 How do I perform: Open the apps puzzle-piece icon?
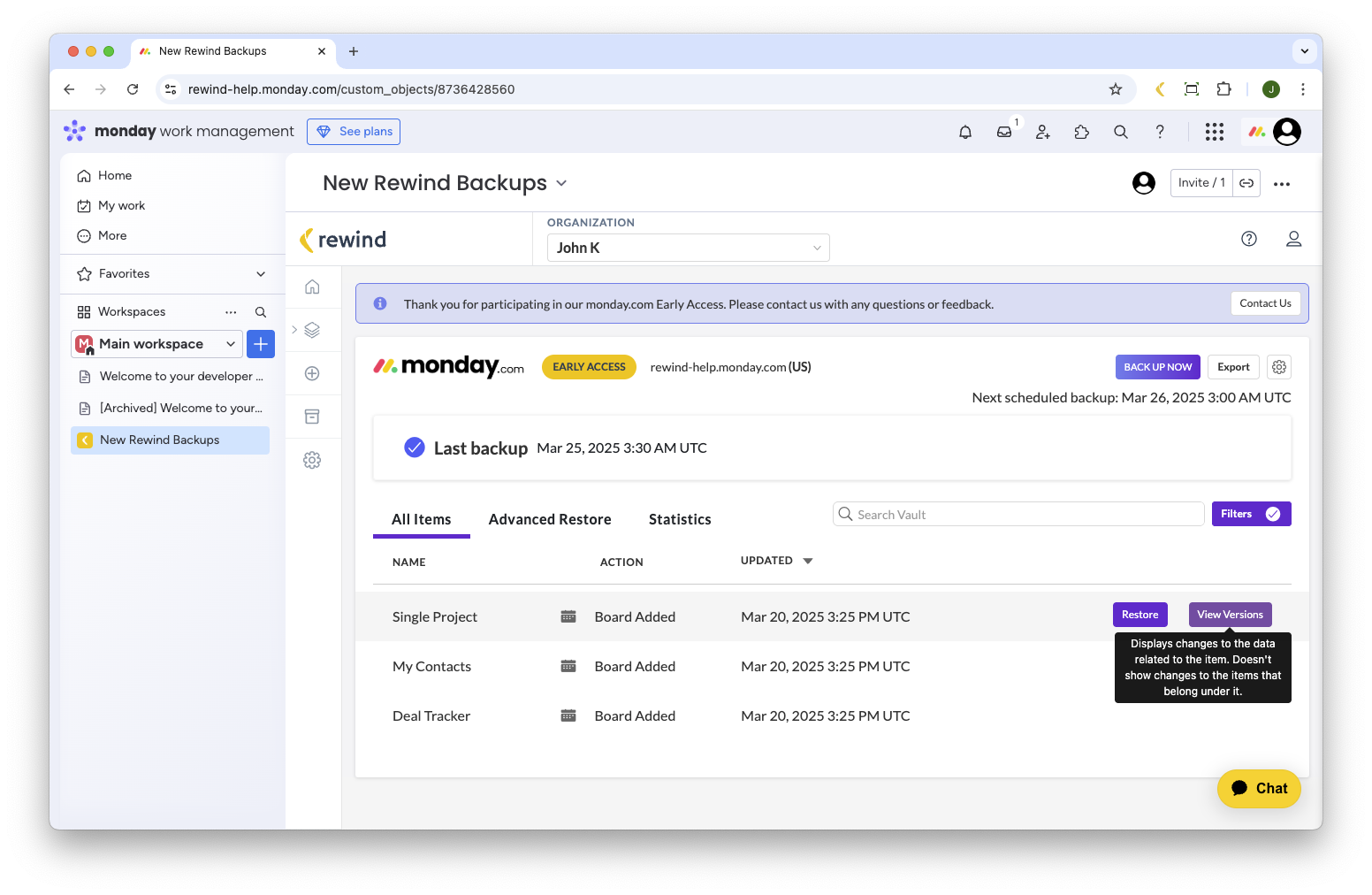(x=1082, y=132)
